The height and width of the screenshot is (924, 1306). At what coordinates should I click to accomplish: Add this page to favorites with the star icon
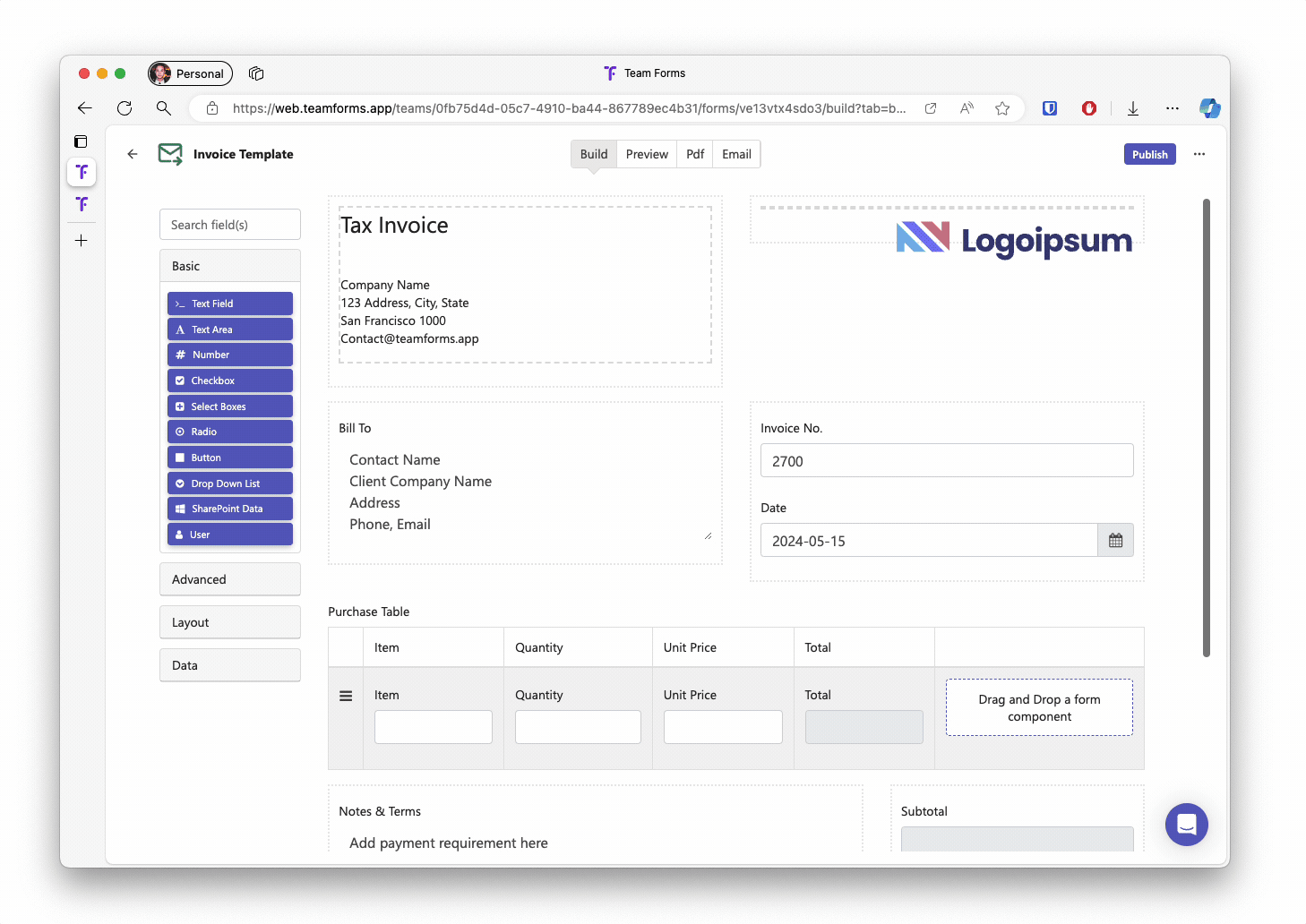[x=1002, y=108]
